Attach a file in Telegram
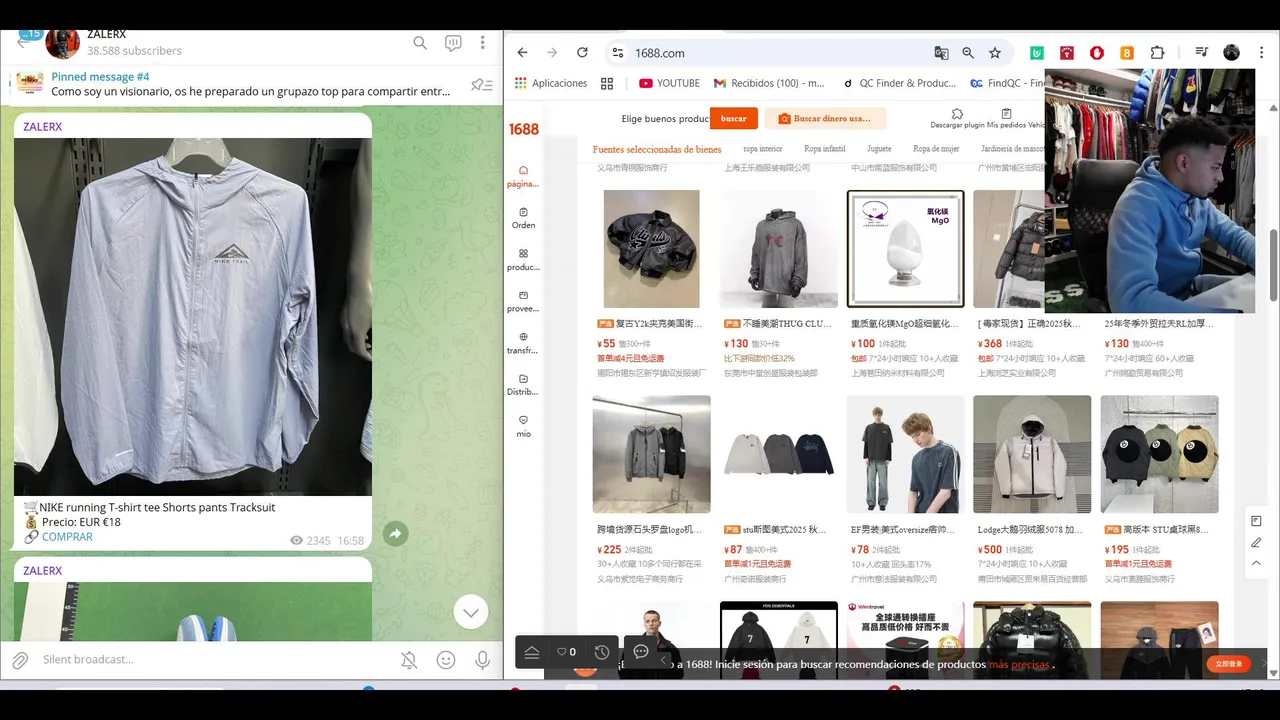This screenshot has height=720, width=1280. (x=20, y=660)
